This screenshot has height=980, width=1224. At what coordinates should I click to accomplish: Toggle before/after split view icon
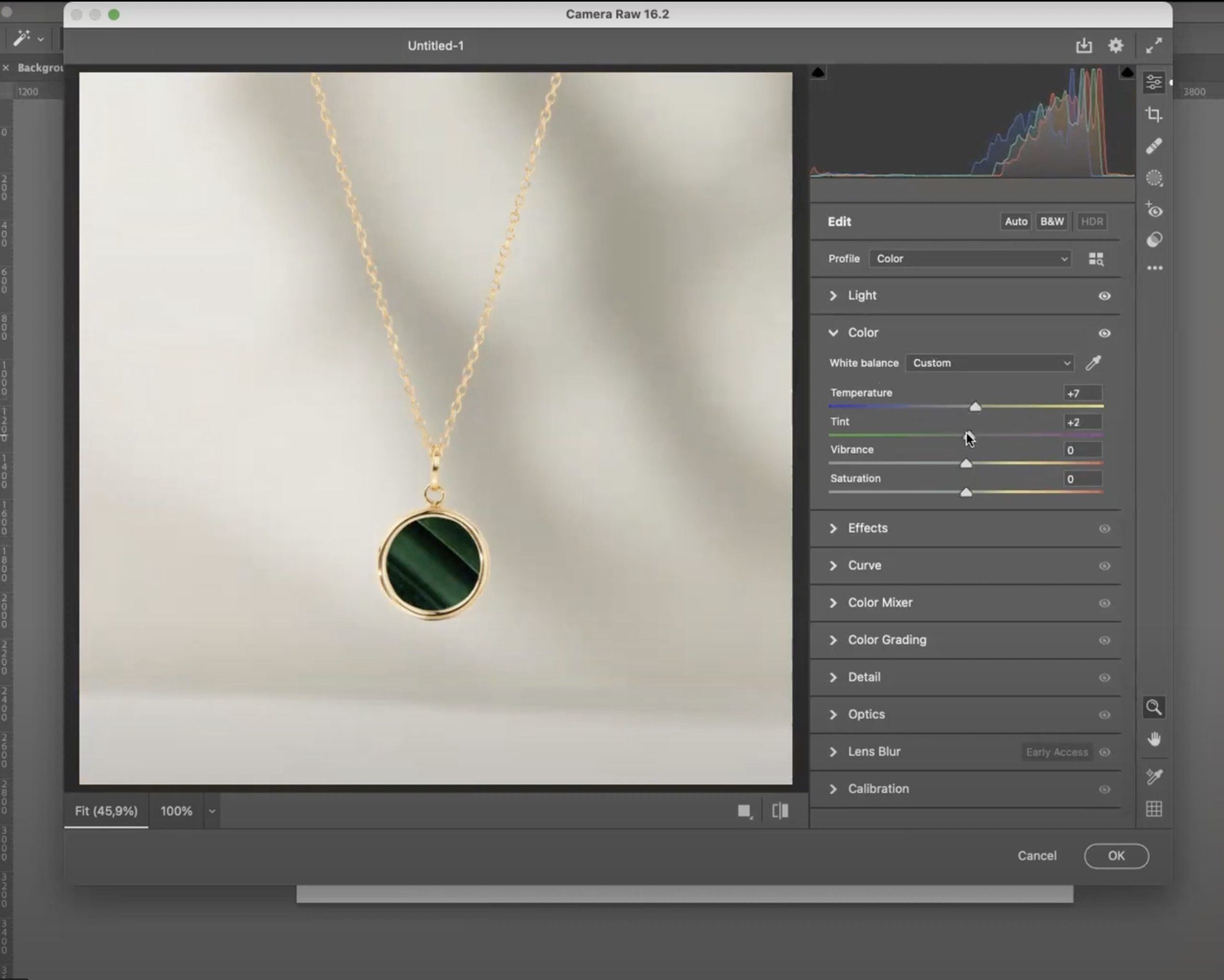(x=780, y=811)
